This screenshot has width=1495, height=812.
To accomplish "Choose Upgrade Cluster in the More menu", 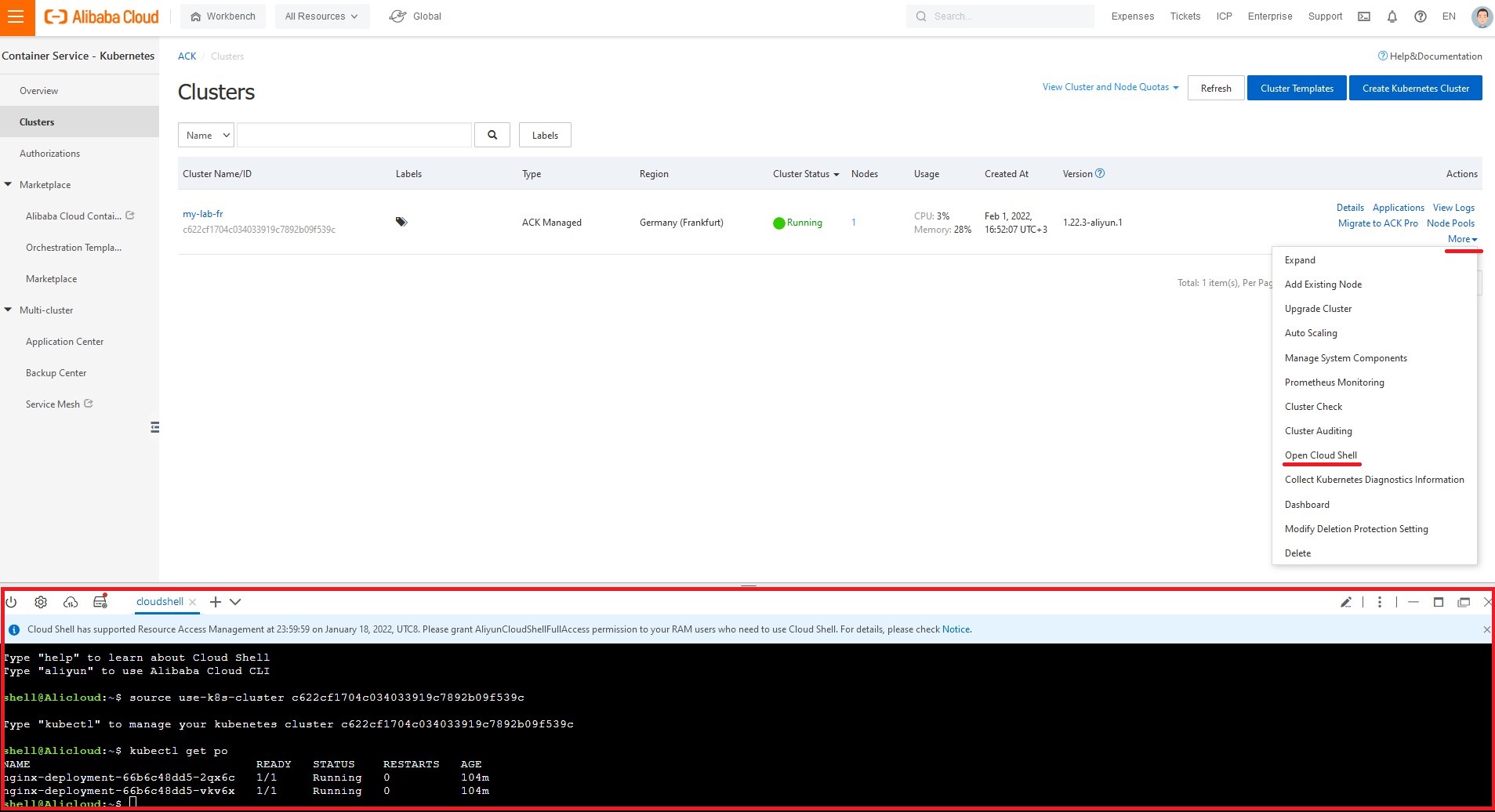I will 1318,309.
